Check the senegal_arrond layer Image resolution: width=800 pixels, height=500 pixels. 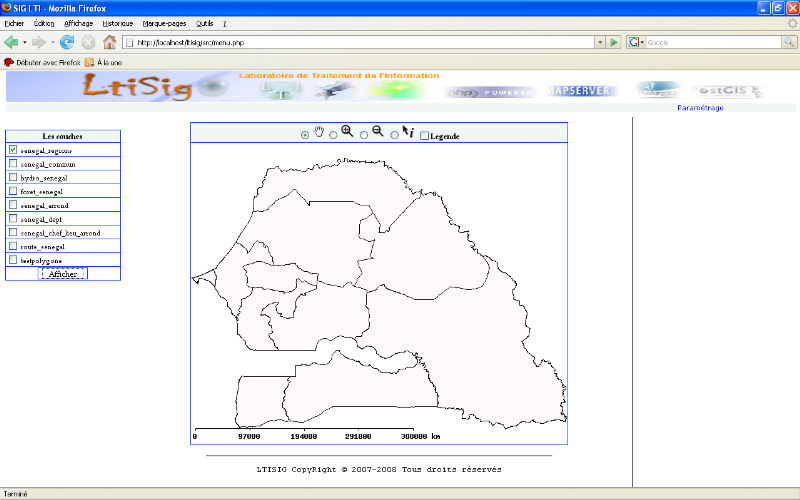pyautogui.click(x=13, y=205)
